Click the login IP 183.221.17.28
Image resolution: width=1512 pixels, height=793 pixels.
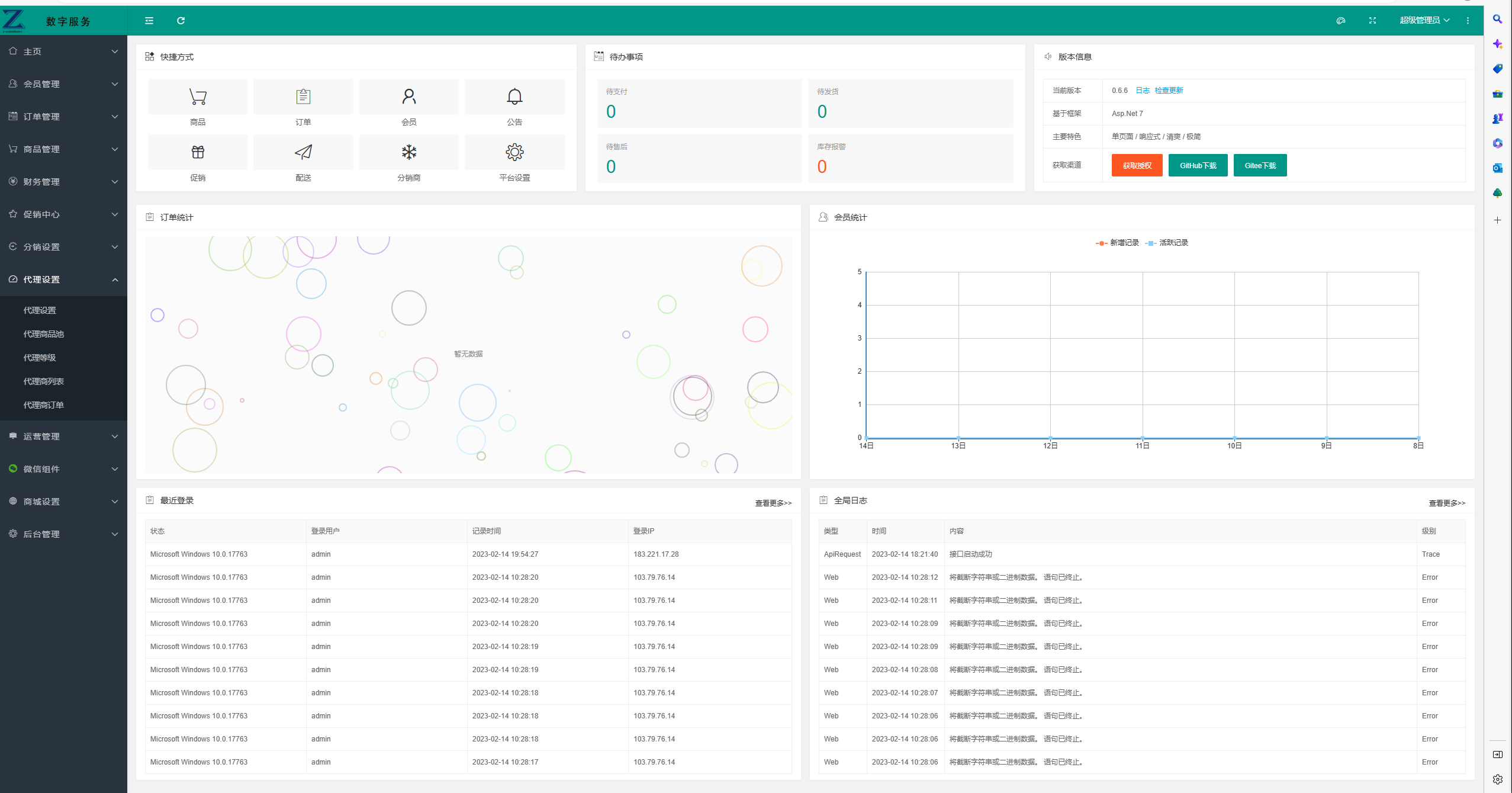(656, 554)
